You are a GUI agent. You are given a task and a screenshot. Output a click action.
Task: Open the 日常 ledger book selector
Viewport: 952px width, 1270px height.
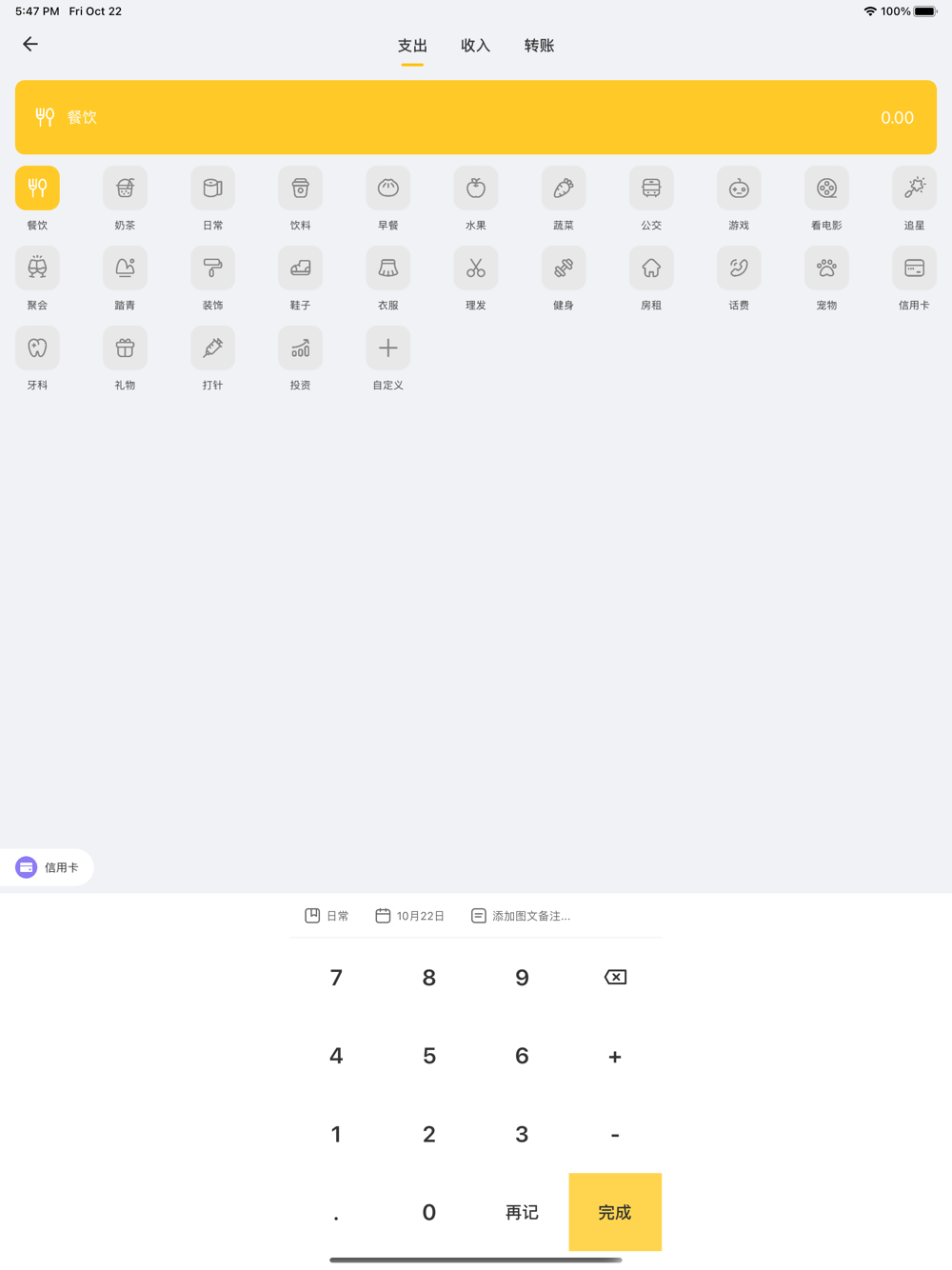[327, 916]
